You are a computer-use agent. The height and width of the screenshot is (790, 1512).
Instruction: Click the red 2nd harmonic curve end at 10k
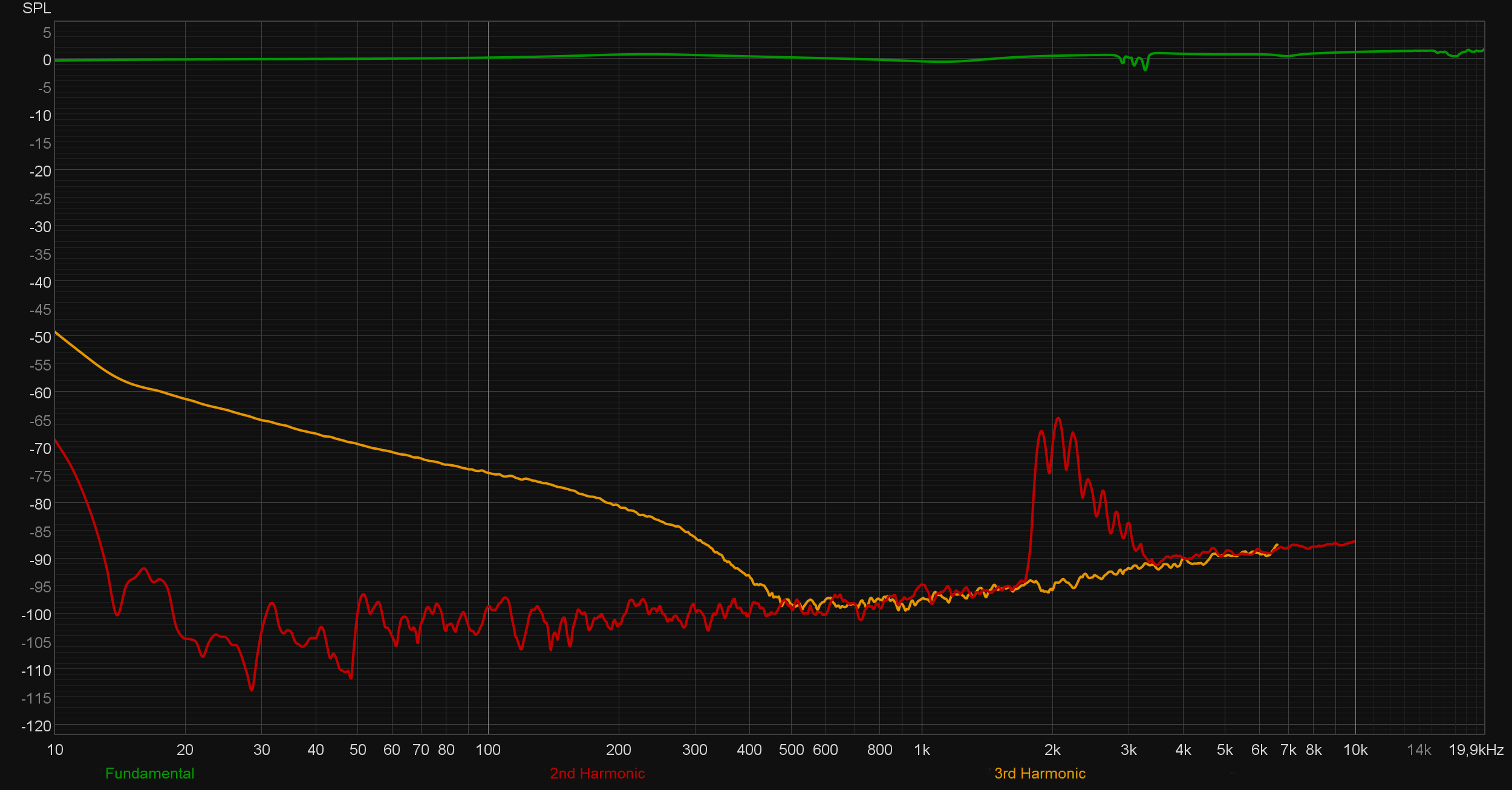(1354, 542)
